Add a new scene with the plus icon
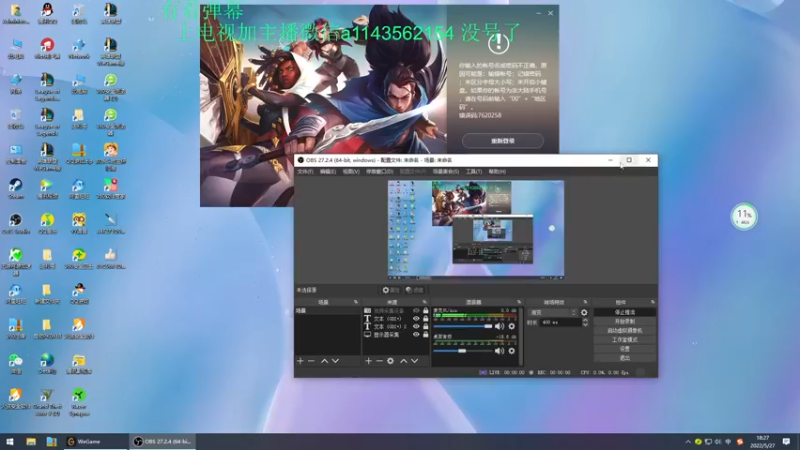This screenshot has height=450, width=800. coord(300,361)
